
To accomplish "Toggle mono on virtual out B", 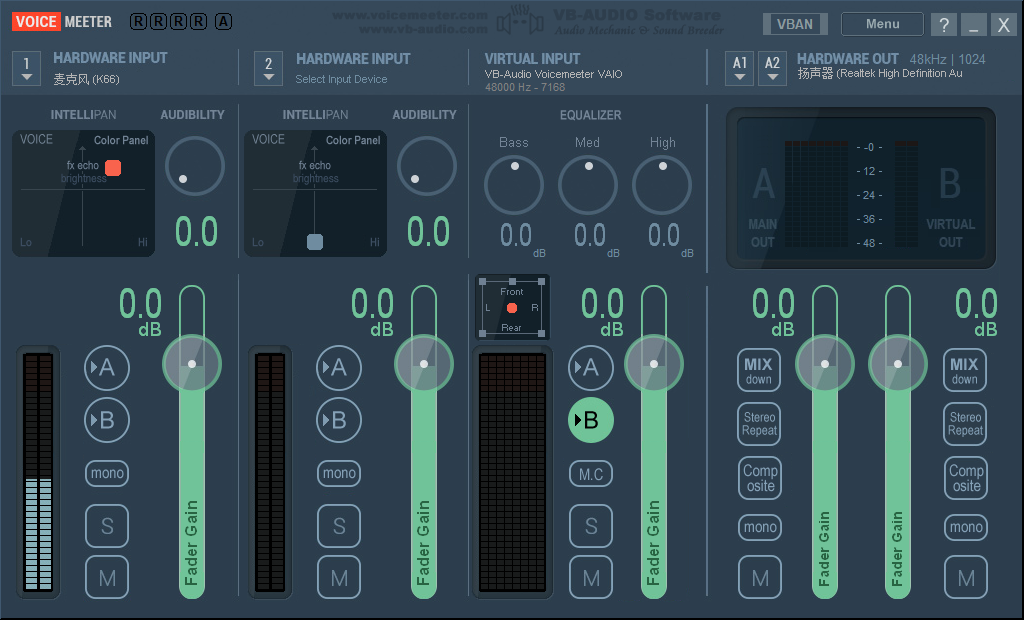I will tap(966, 527).
